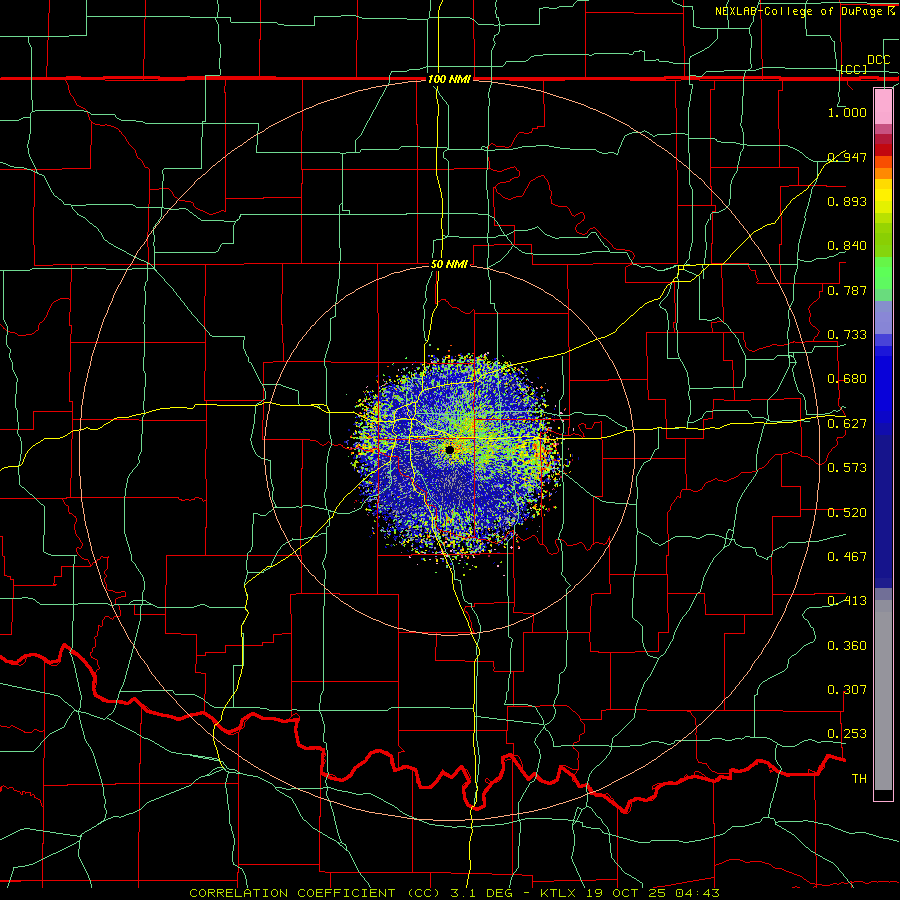The width and height of the screenshot is (900, 900).
Task: Click the 0.573 legend value
Action: [847, 468]
